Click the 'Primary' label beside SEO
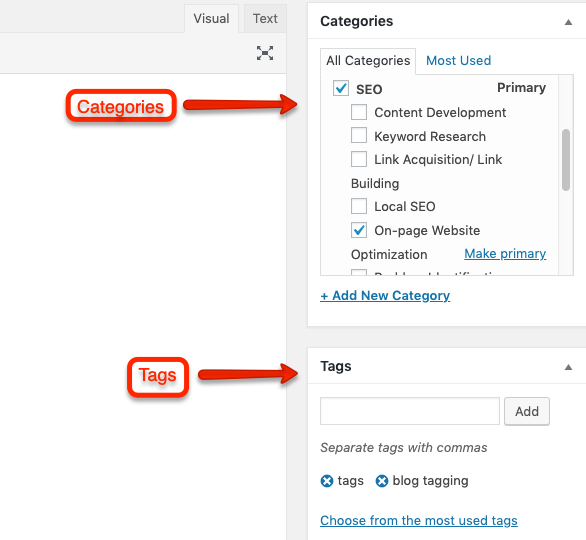Viewport: 586px width, 540px height. coord(521,88)
